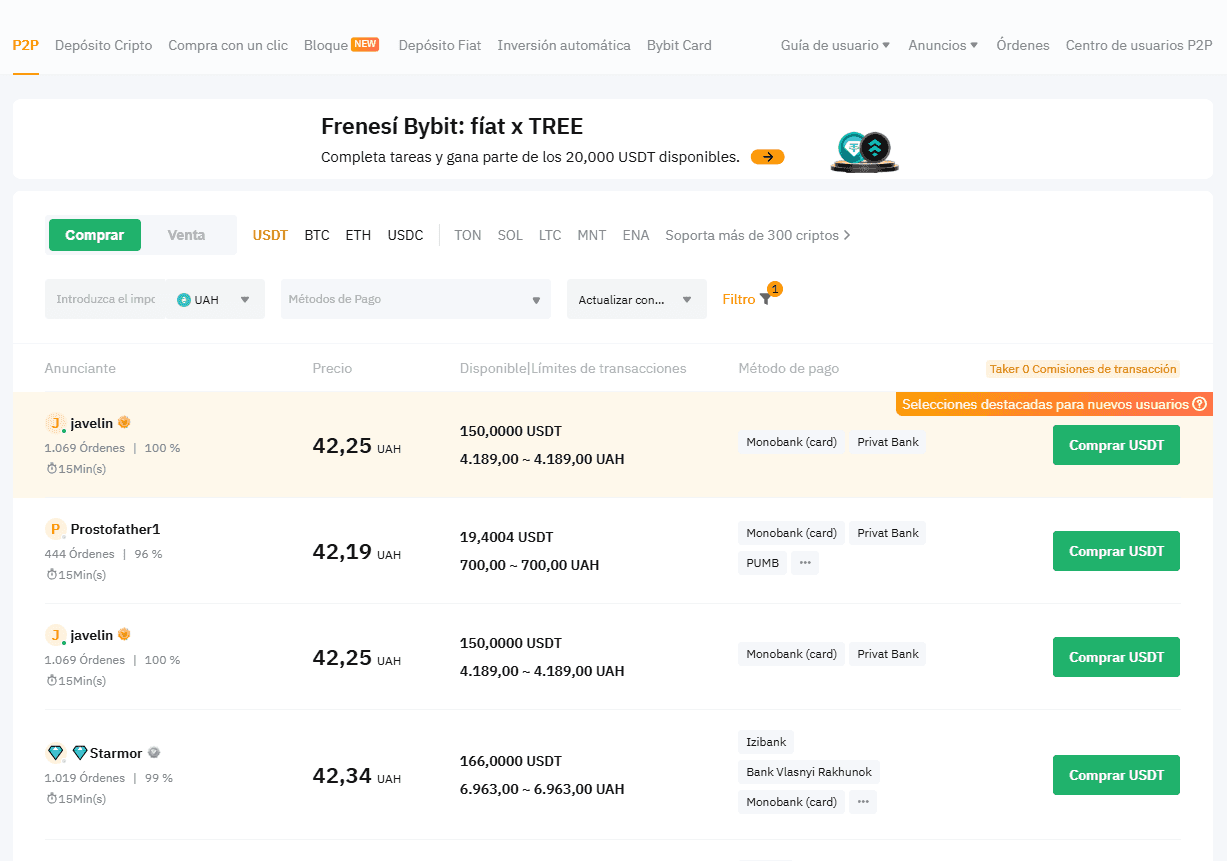Expand the Anuncios menu
The height and width of the screenshot is (861, 1227).
point(943,45)
